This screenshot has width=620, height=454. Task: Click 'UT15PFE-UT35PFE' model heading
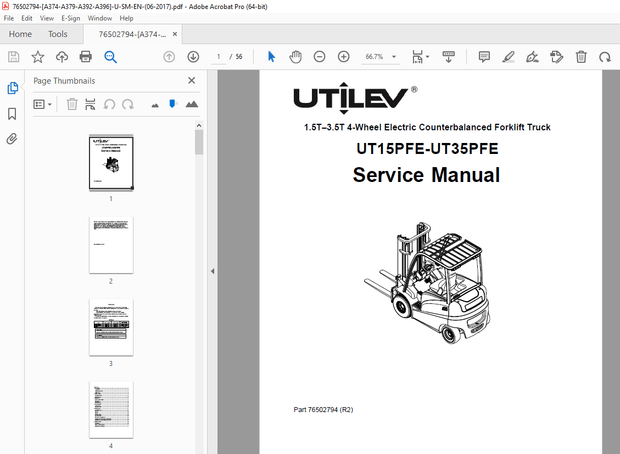427,149
